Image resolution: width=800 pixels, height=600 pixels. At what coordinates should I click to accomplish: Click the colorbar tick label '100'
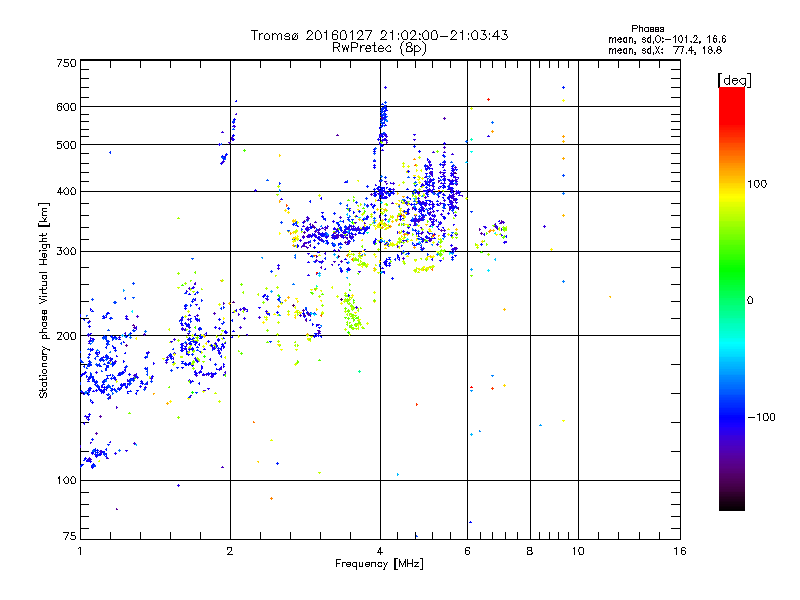click(757, 184)
